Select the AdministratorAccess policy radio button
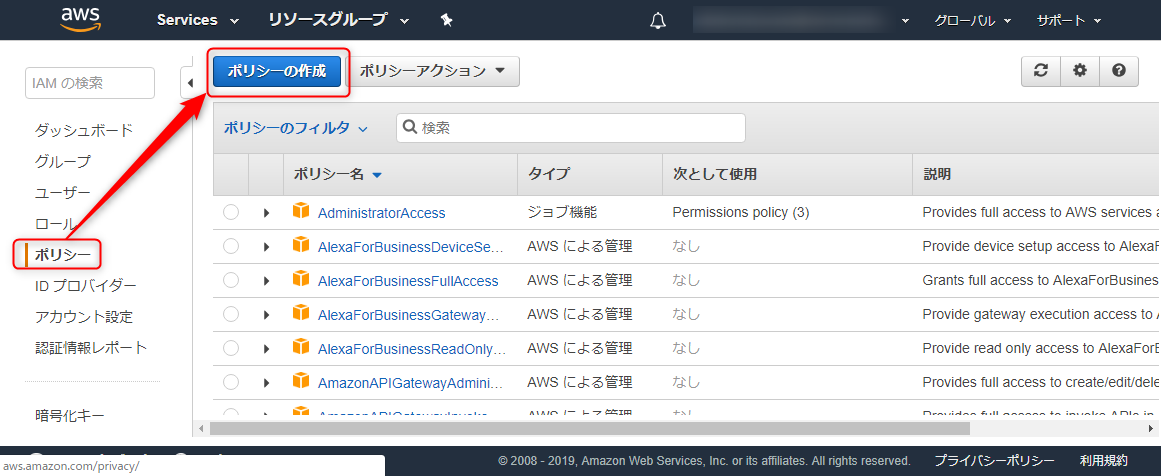 (231, 212)
